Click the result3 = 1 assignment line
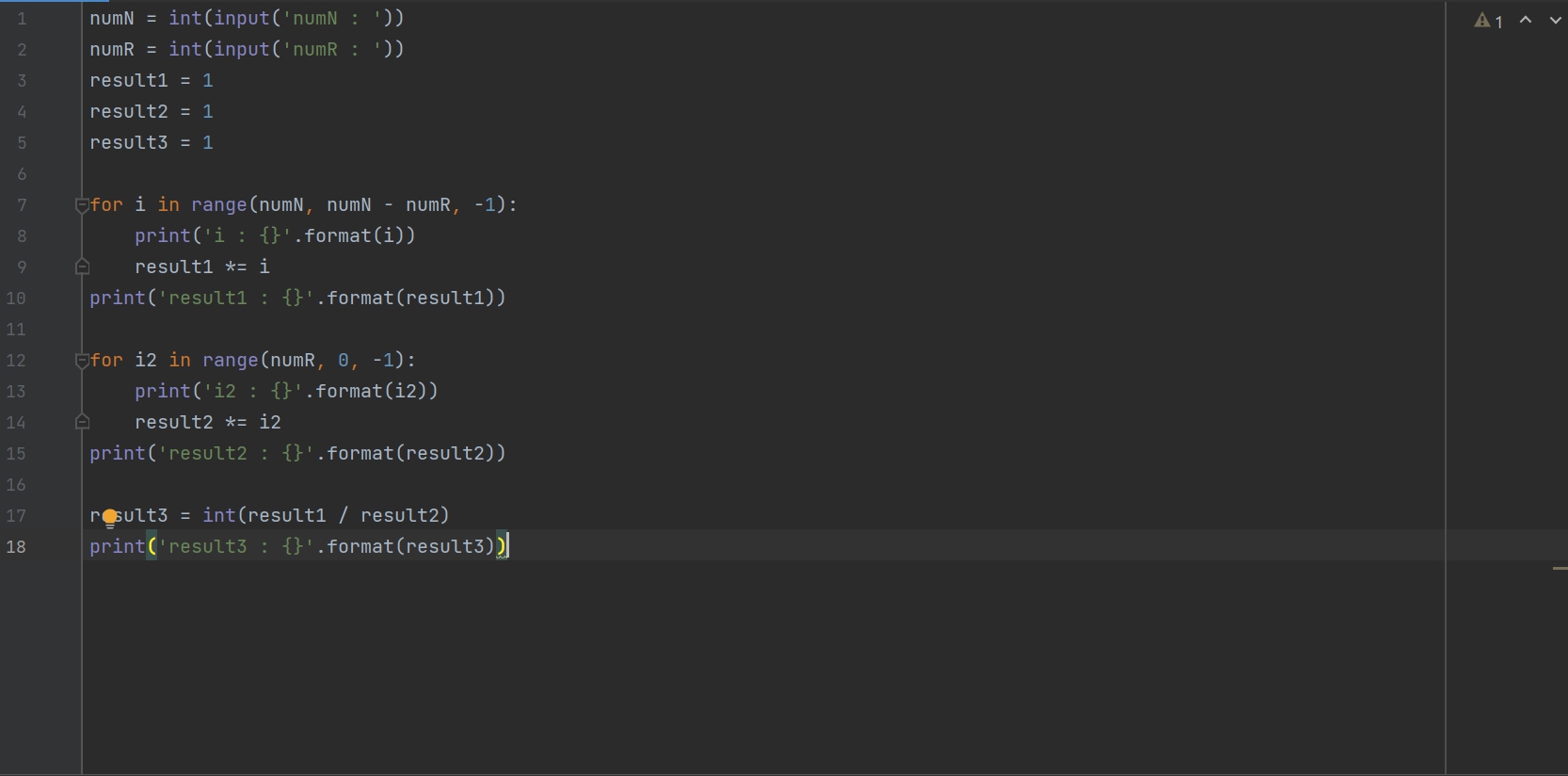Screen dimensions: 1568x776 152,143
